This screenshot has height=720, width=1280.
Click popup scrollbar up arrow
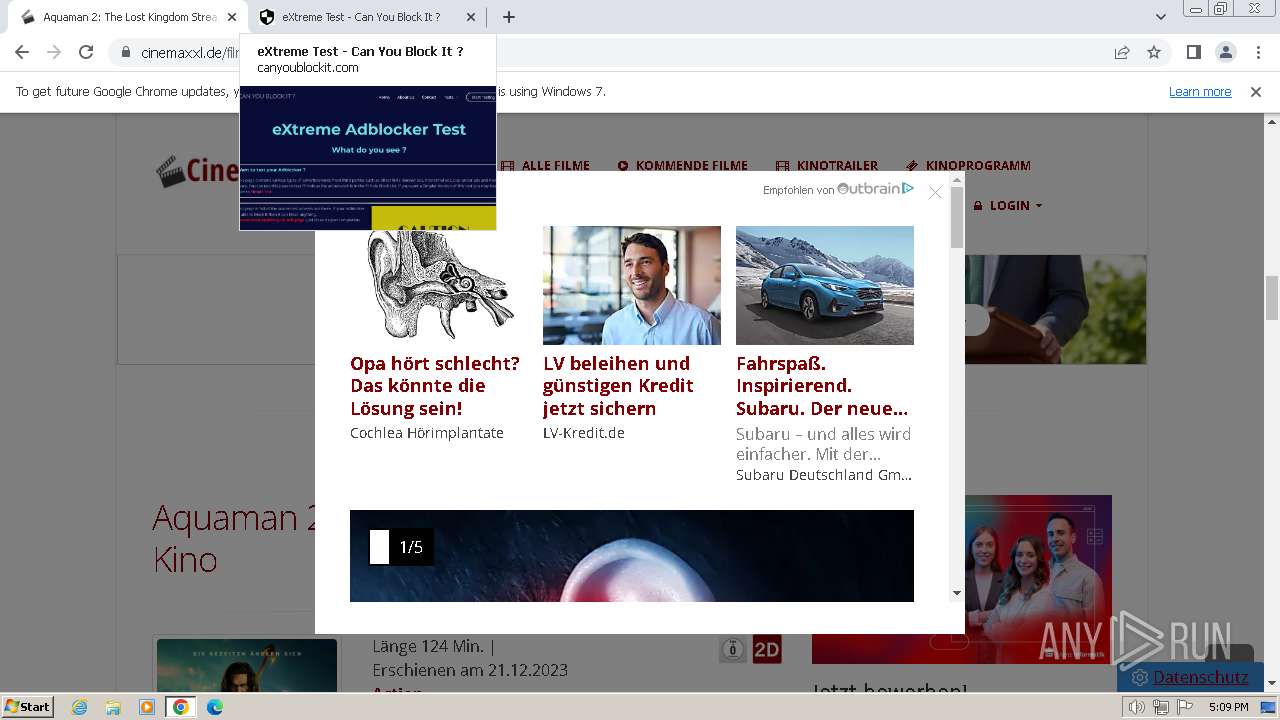pos(957,179)
